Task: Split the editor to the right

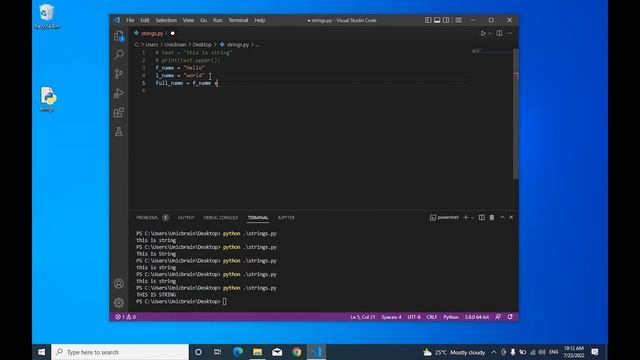Action: 499,33
